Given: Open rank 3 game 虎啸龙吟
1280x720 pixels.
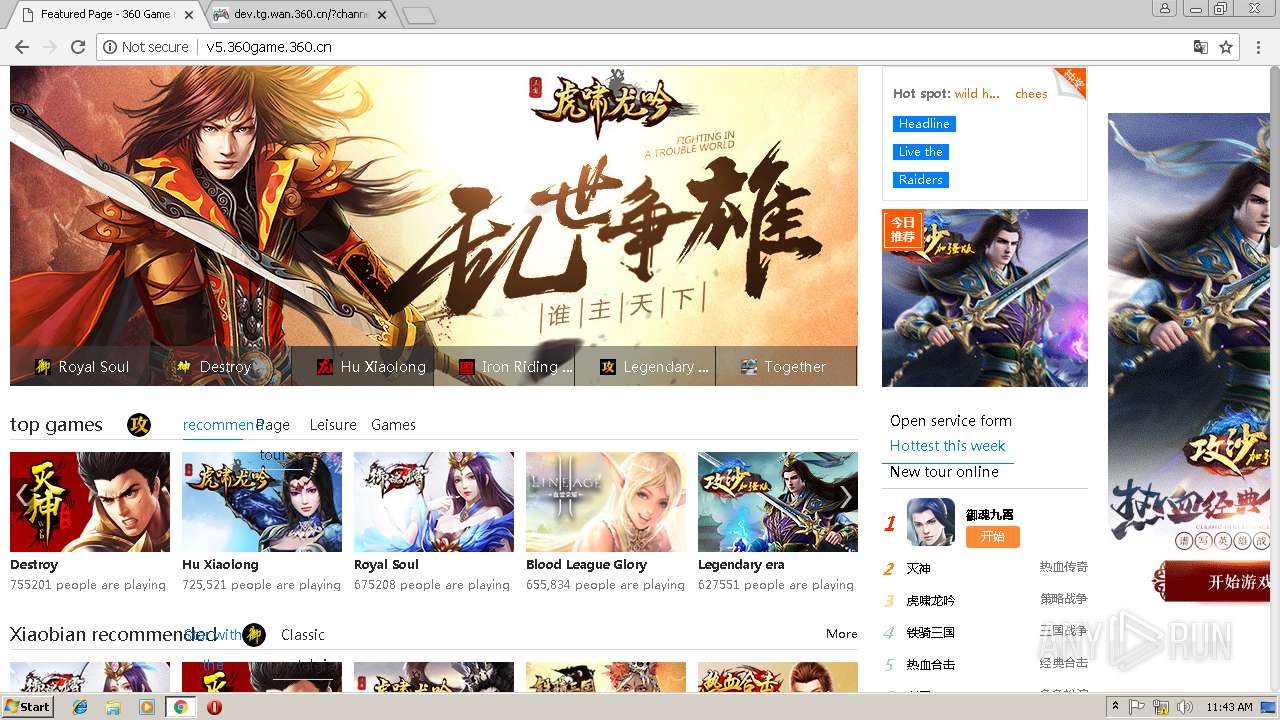Looking at the screenshot, I should 931,601.
